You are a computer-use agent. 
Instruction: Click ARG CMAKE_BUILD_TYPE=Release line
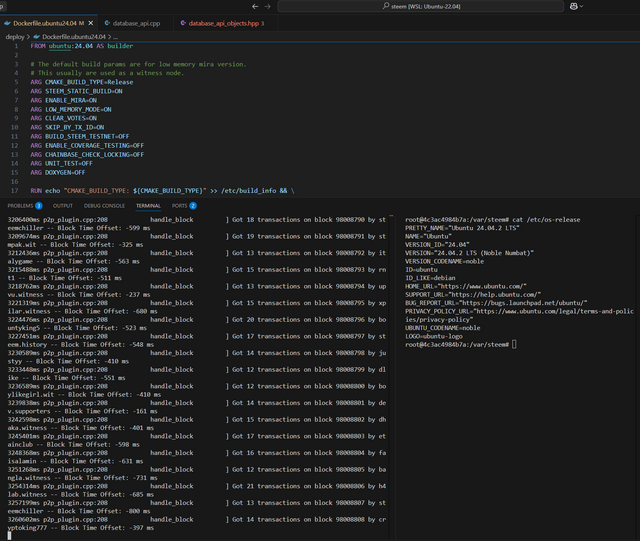pos(82,82)
